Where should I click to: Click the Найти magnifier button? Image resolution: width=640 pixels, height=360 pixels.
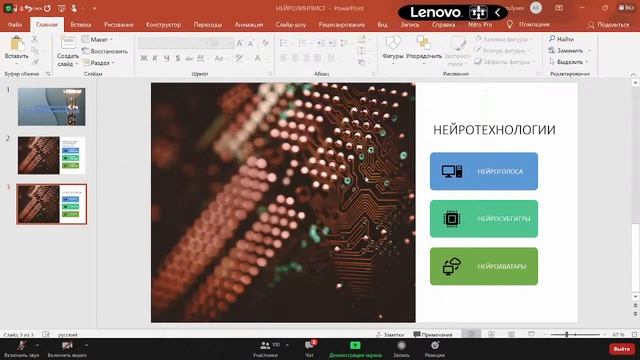[561, 39]
